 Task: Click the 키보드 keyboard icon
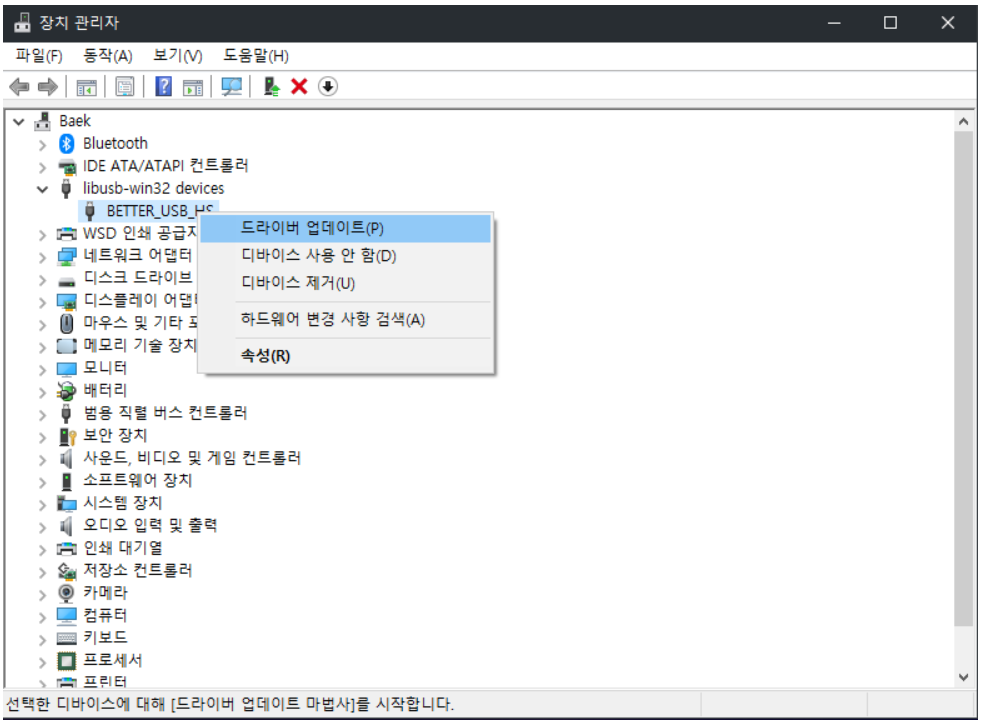coord(66,638)
